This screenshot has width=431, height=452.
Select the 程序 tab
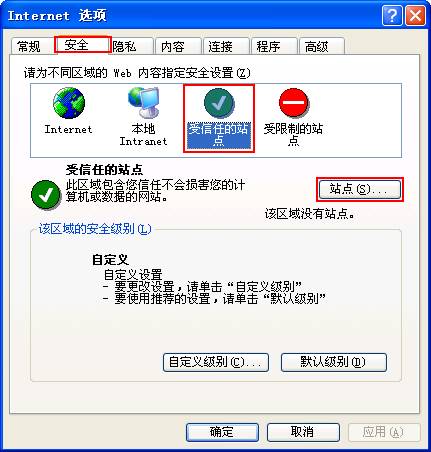[274, 46]
